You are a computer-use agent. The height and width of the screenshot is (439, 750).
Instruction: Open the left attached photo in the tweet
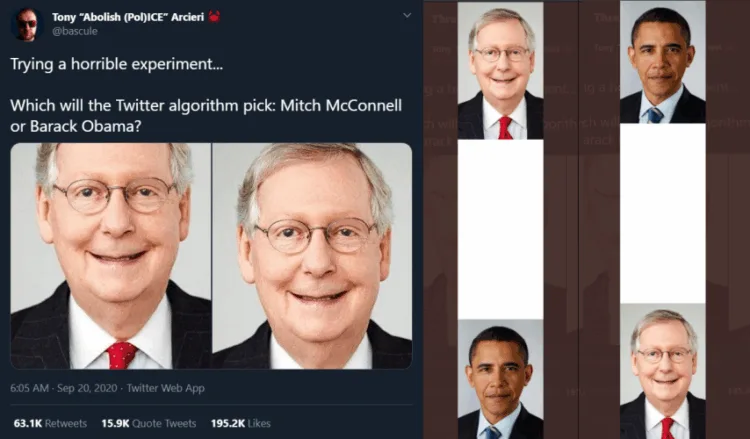(111, 256)
